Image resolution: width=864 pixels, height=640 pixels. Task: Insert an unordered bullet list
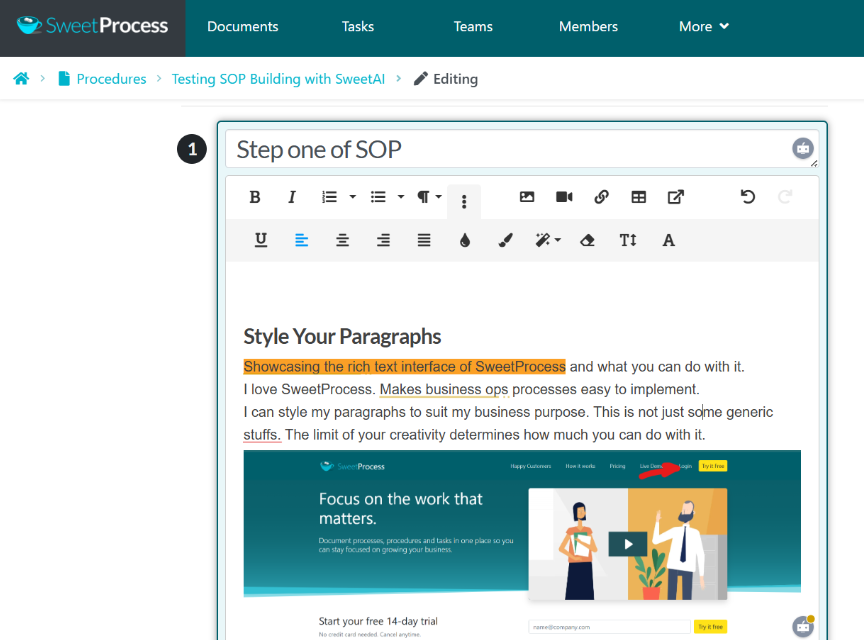pos(378,197)
